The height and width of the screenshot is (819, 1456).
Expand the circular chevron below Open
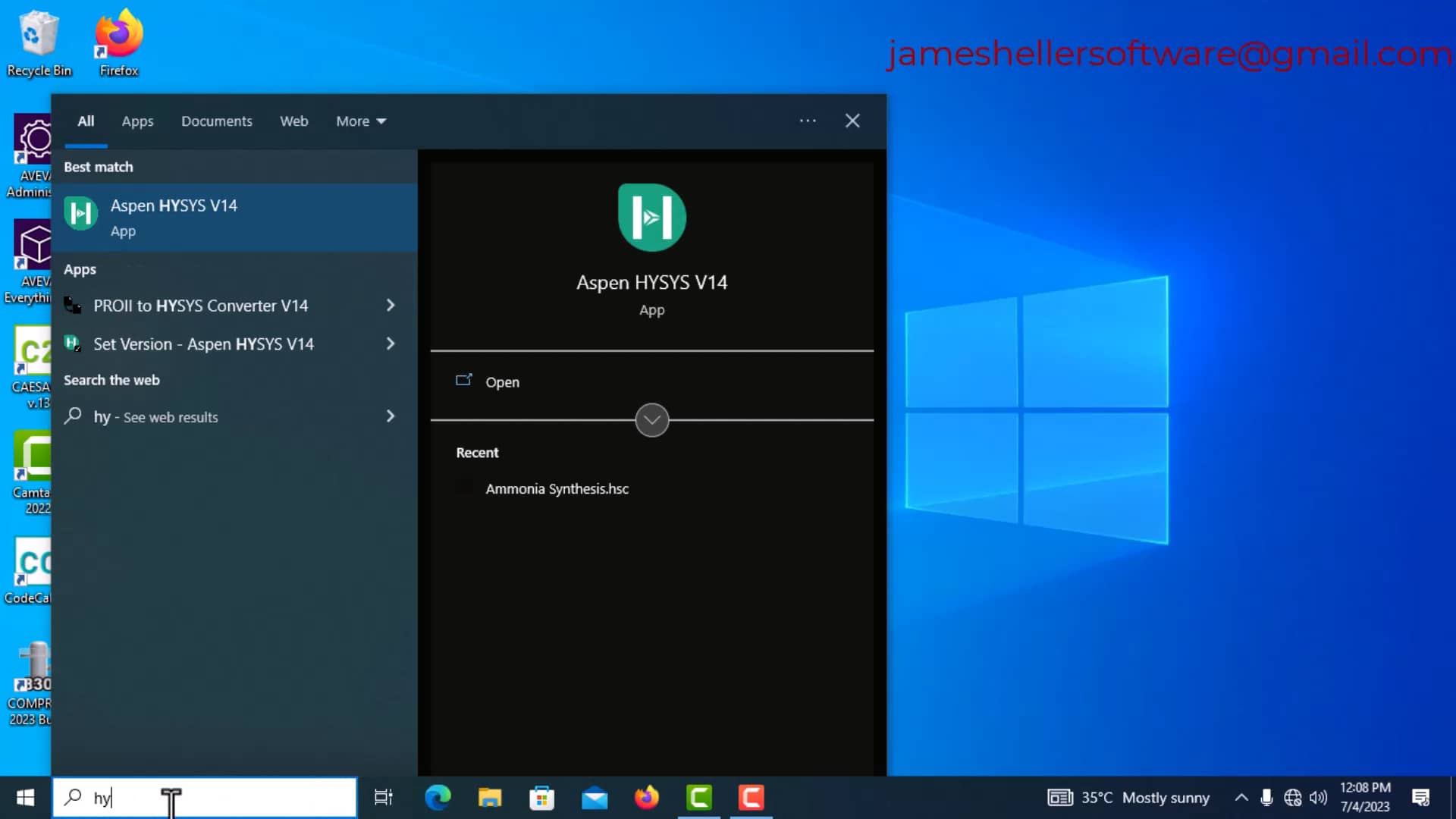[x=651, y=420]
